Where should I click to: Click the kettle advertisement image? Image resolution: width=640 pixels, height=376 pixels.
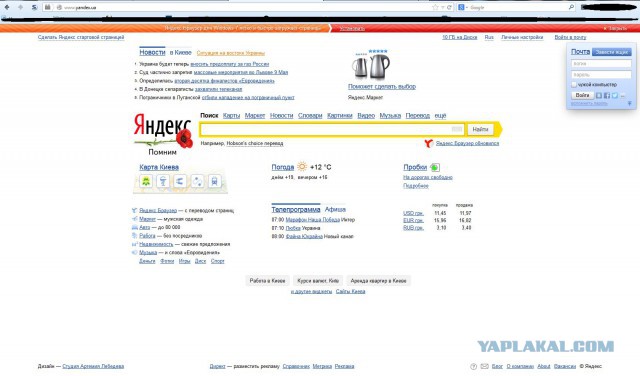click(x=371, y=65)
